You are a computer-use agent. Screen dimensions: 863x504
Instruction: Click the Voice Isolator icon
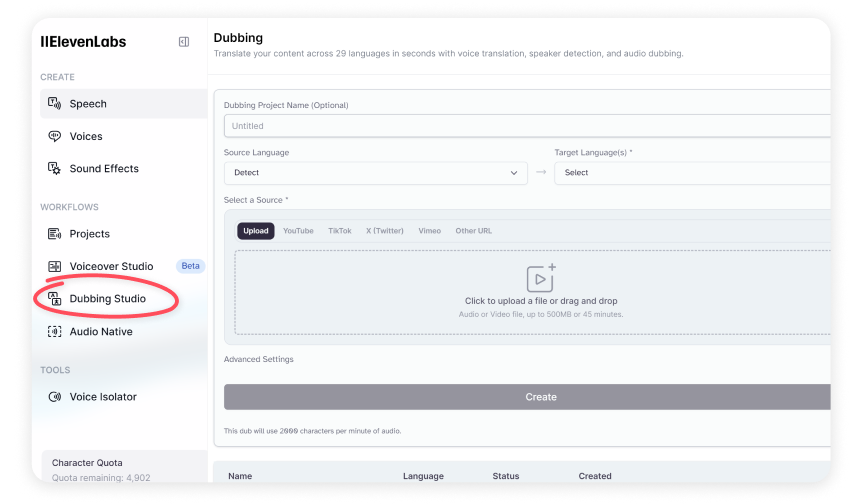[54, 397]
